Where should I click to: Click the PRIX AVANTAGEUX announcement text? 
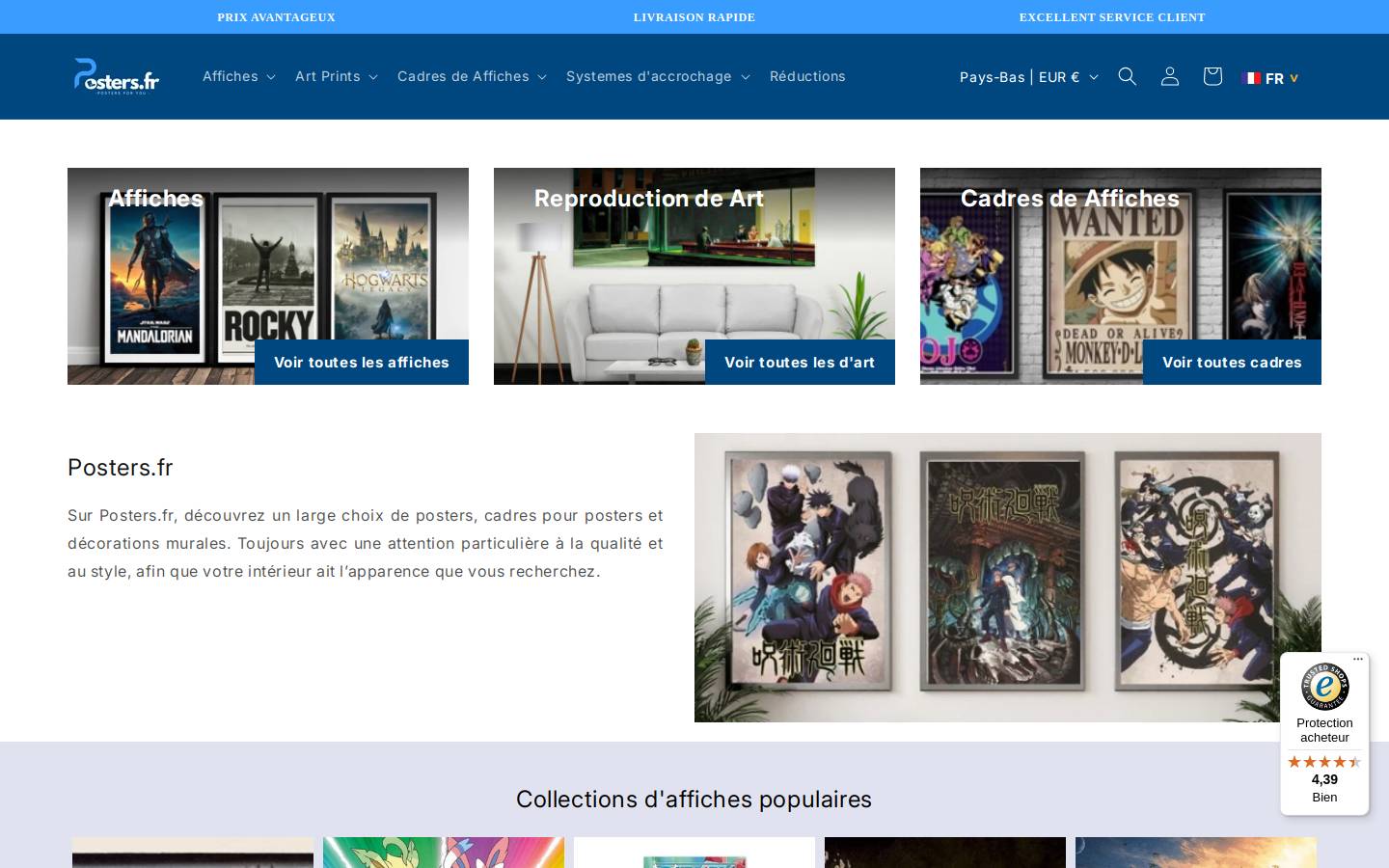point(277,17)
